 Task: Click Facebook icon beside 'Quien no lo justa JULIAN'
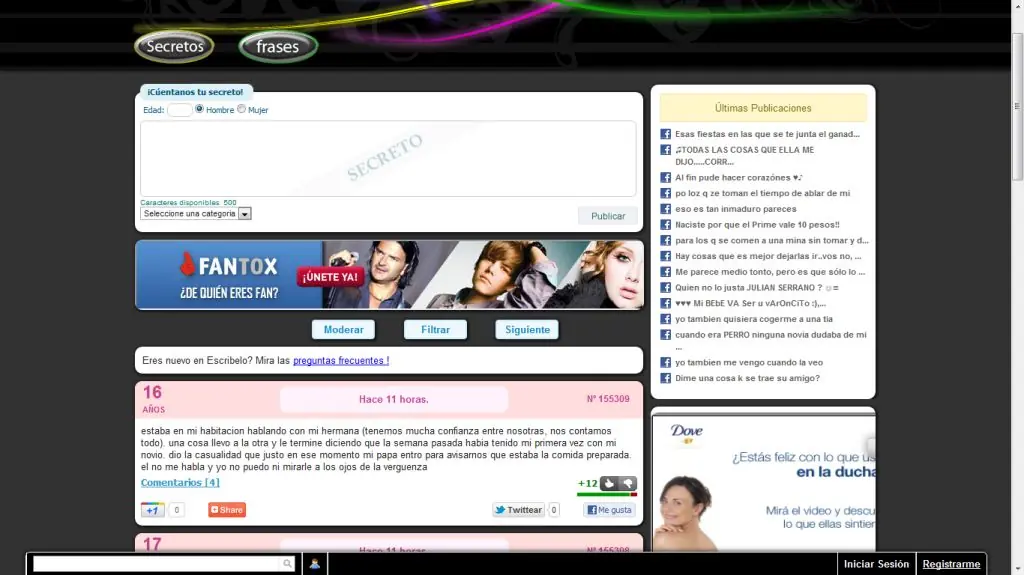click(665, 288)
